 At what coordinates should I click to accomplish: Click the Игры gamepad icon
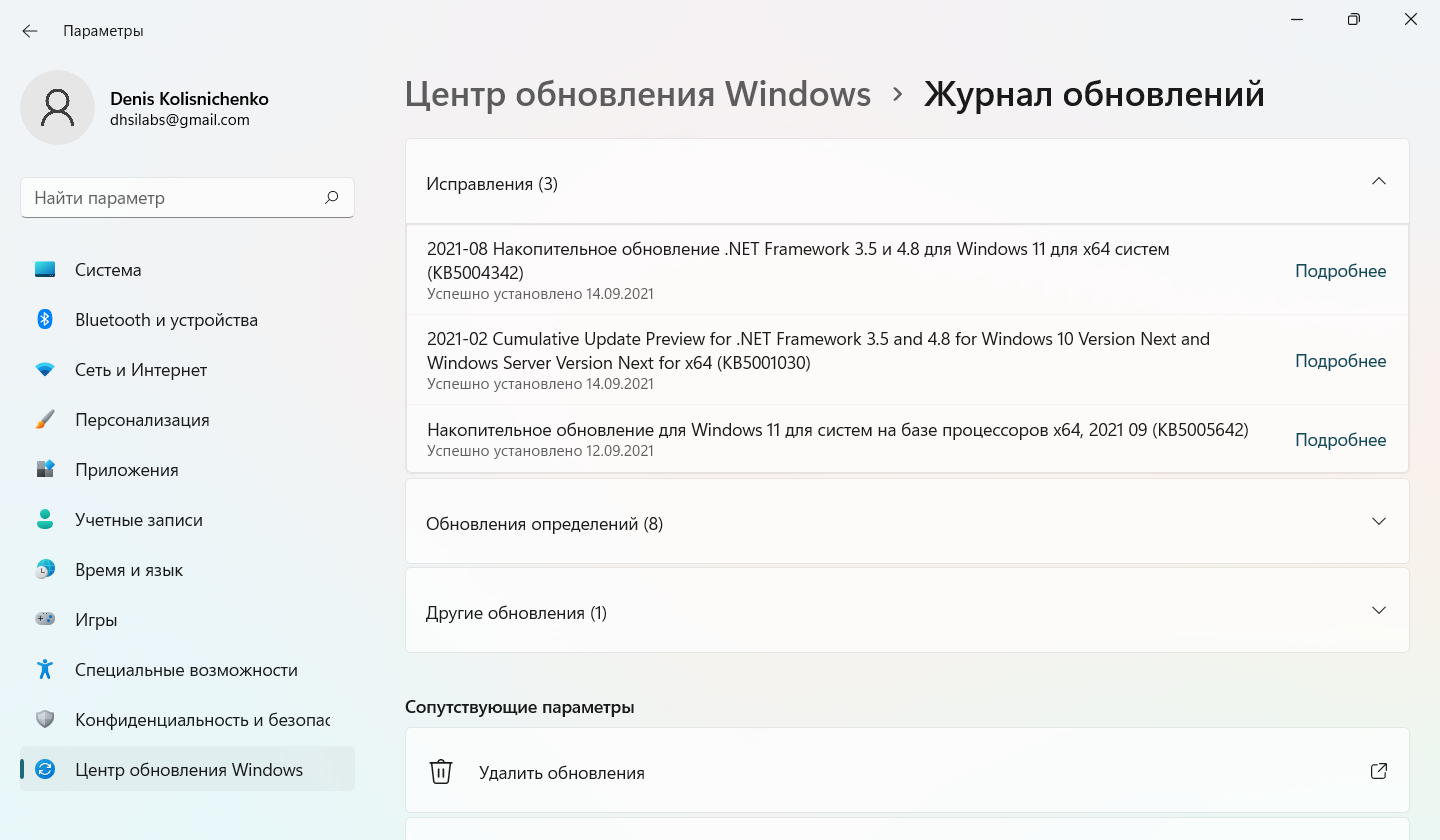tap(45, 620)
